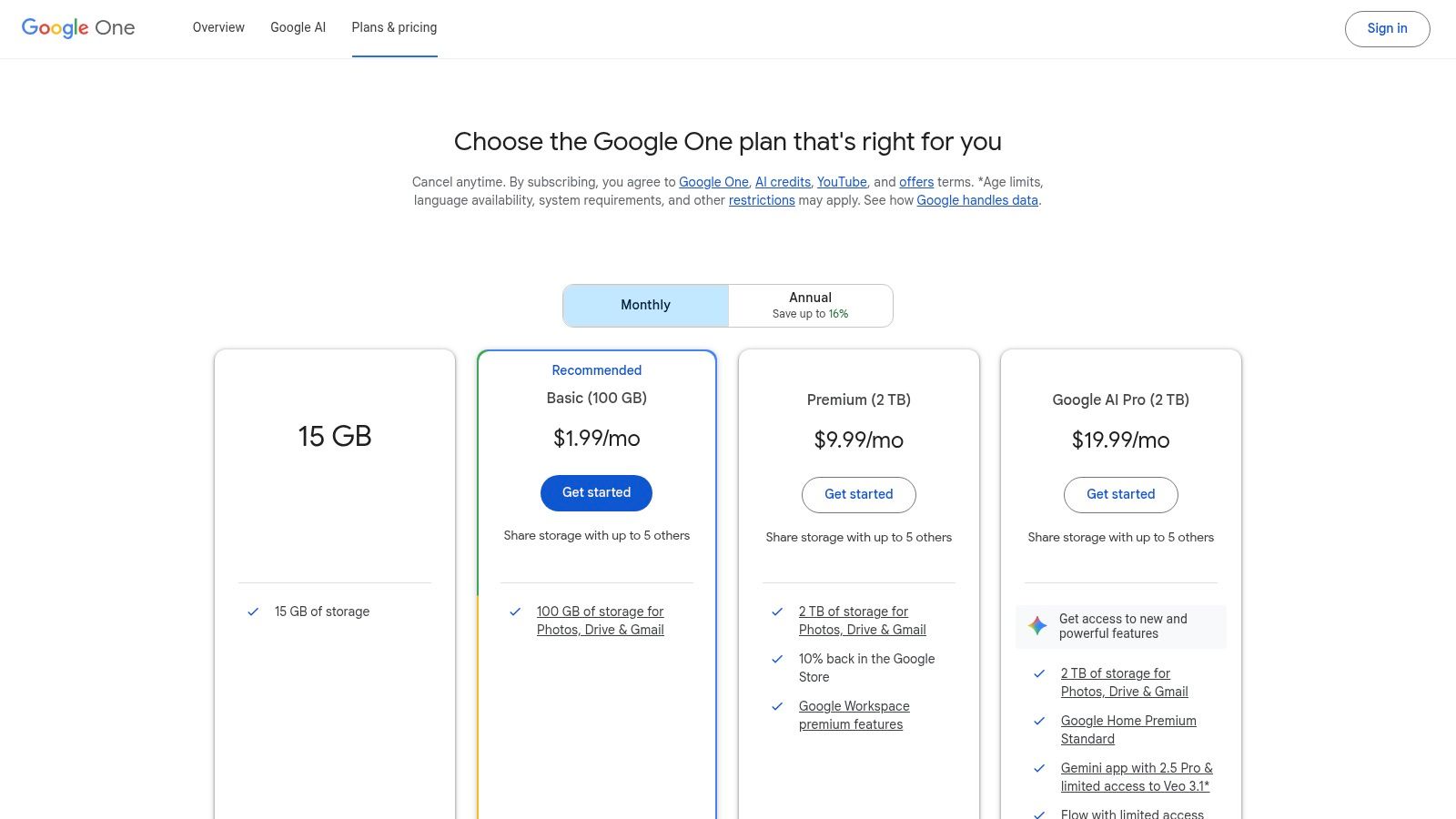1456x819 pixels.
Task: Go to the Google AI section
Action: point(298,27)
